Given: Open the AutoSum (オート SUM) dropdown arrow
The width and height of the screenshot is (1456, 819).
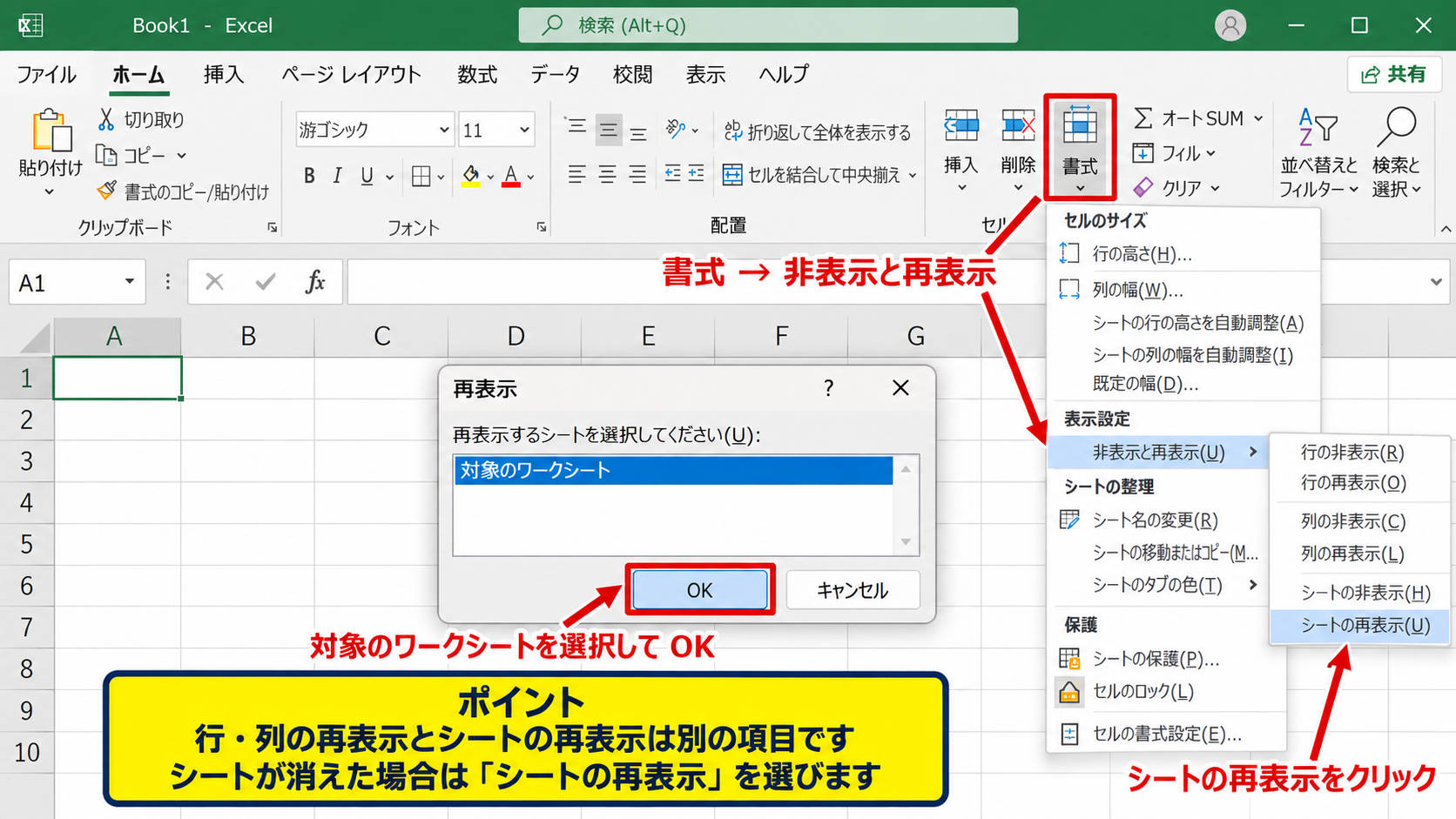Looking at the screenshot, I should [x=1258, y=118].
